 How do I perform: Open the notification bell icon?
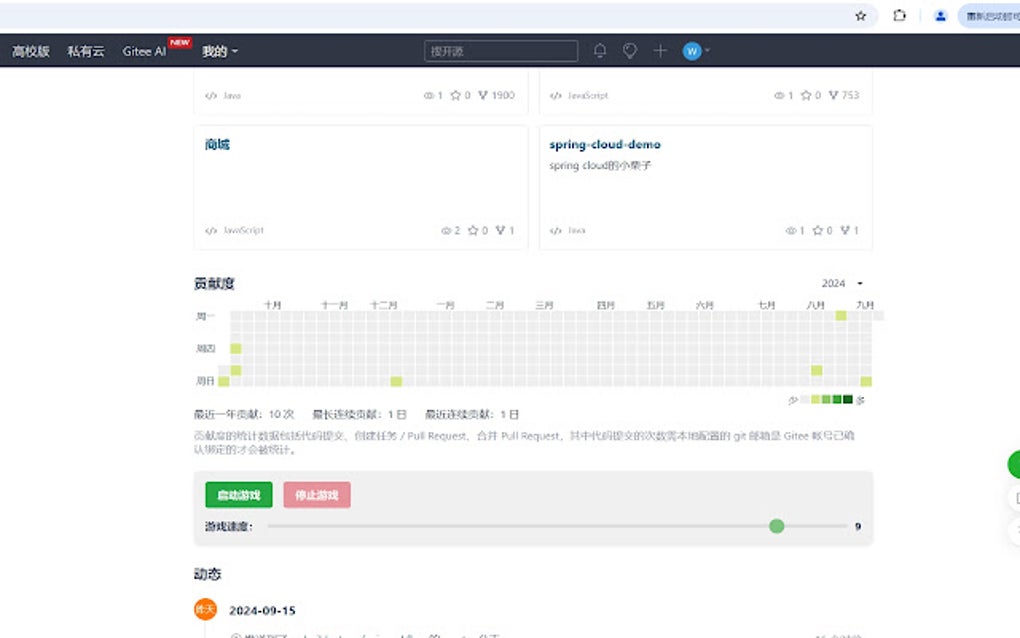coord(601,50)
